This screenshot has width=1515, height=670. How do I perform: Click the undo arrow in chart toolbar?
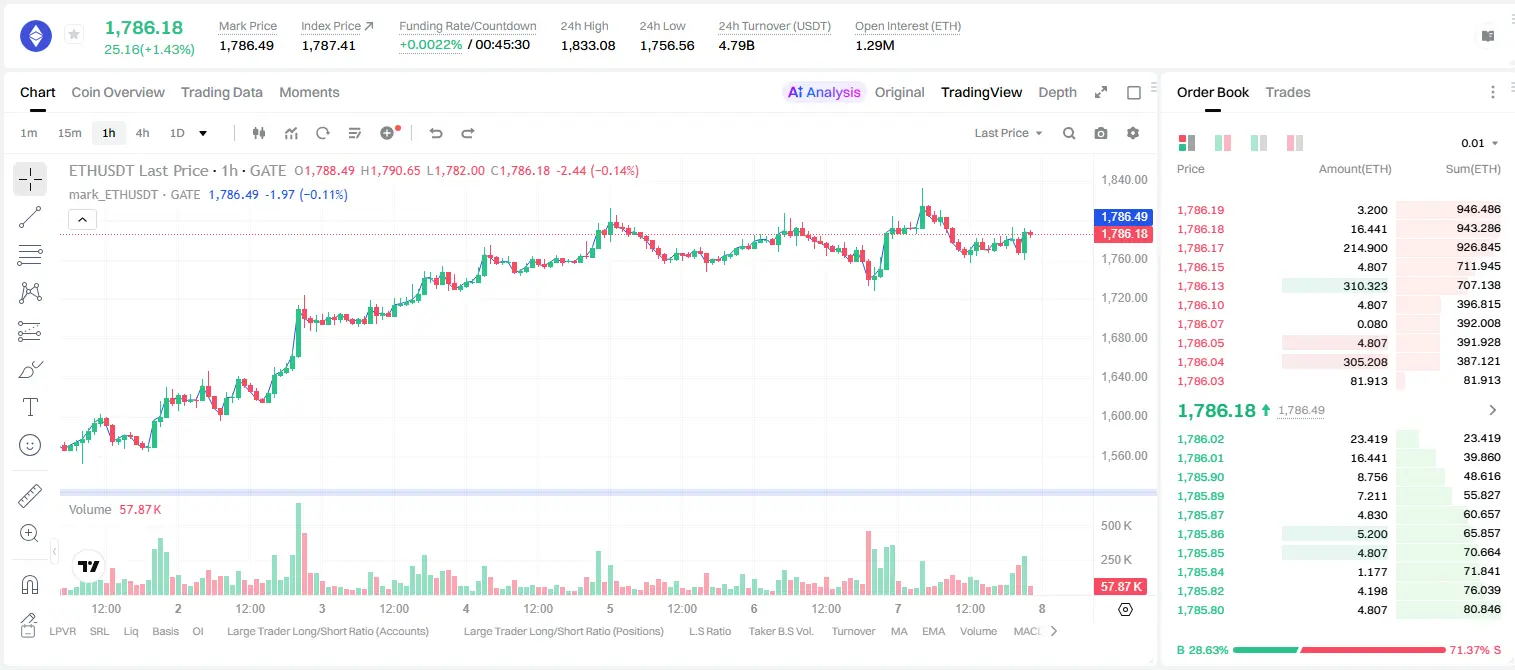click(435, 133)
